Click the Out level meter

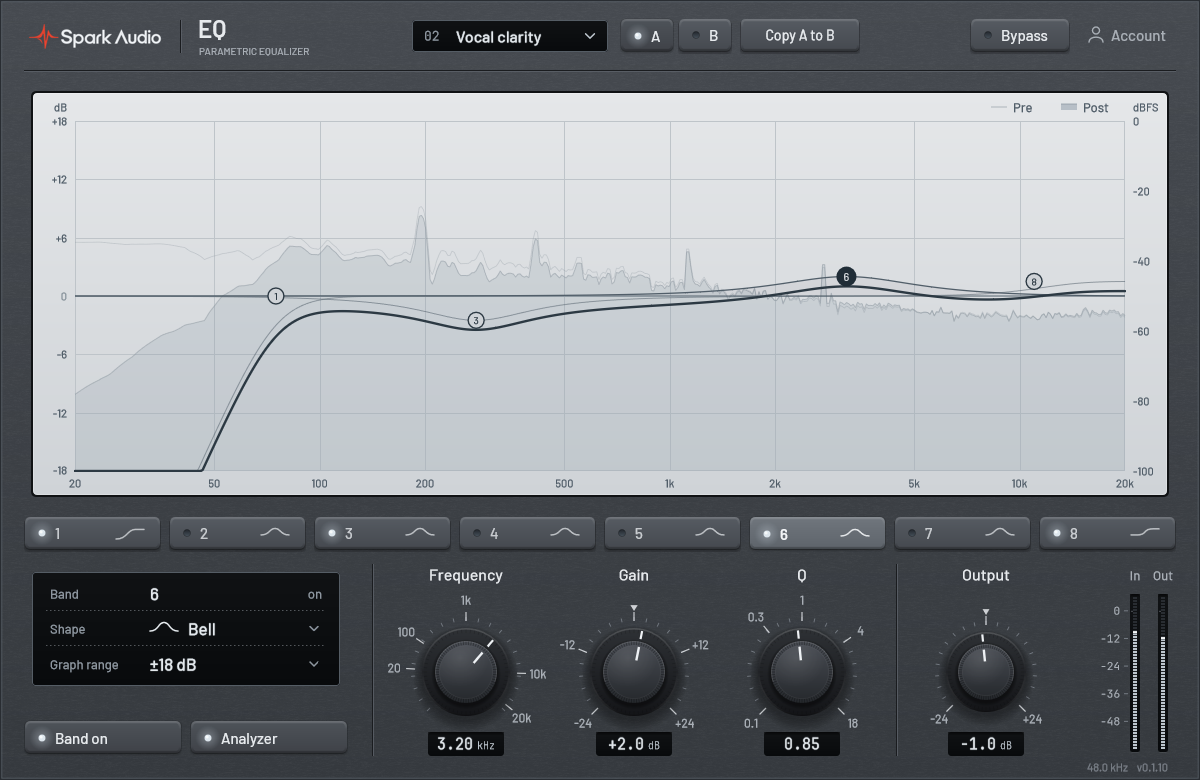(1163, 672)
